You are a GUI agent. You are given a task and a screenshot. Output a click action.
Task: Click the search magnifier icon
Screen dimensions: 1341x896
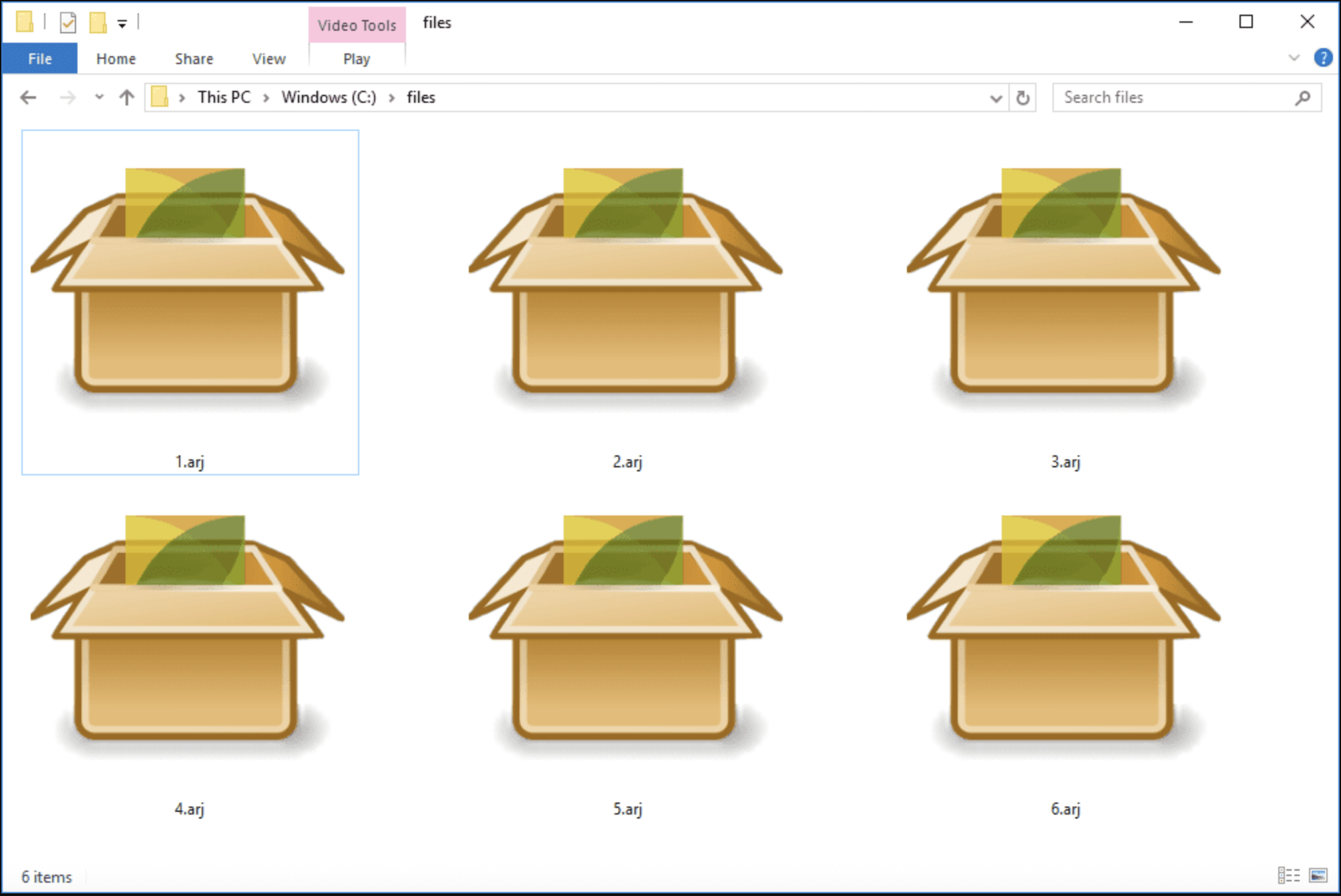(x=1301, y=97)
